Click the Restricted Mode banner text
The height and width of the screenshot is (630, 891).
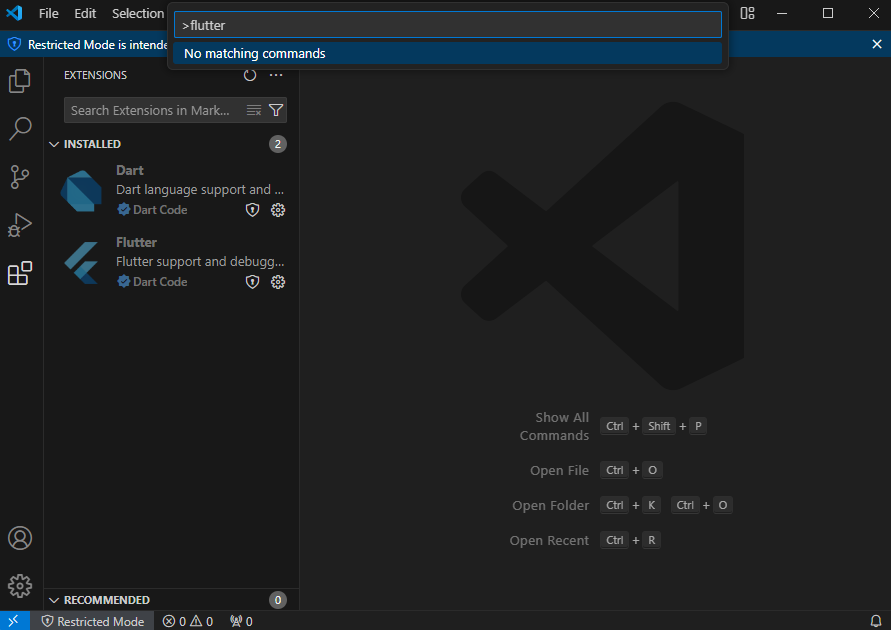(98, 44)
